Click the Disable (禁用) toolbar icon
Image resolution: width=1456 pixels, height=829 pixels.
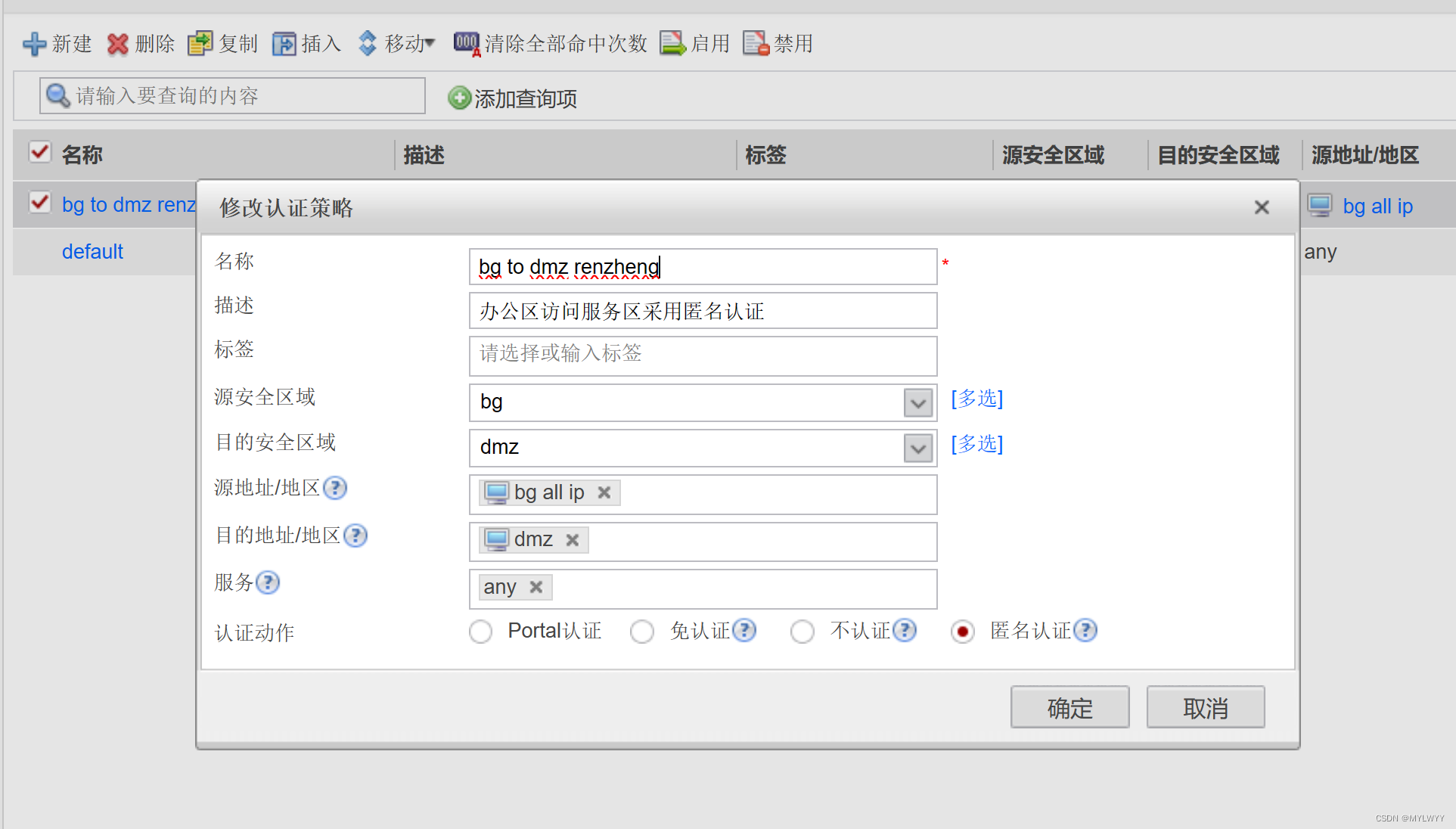click(756, 44)
